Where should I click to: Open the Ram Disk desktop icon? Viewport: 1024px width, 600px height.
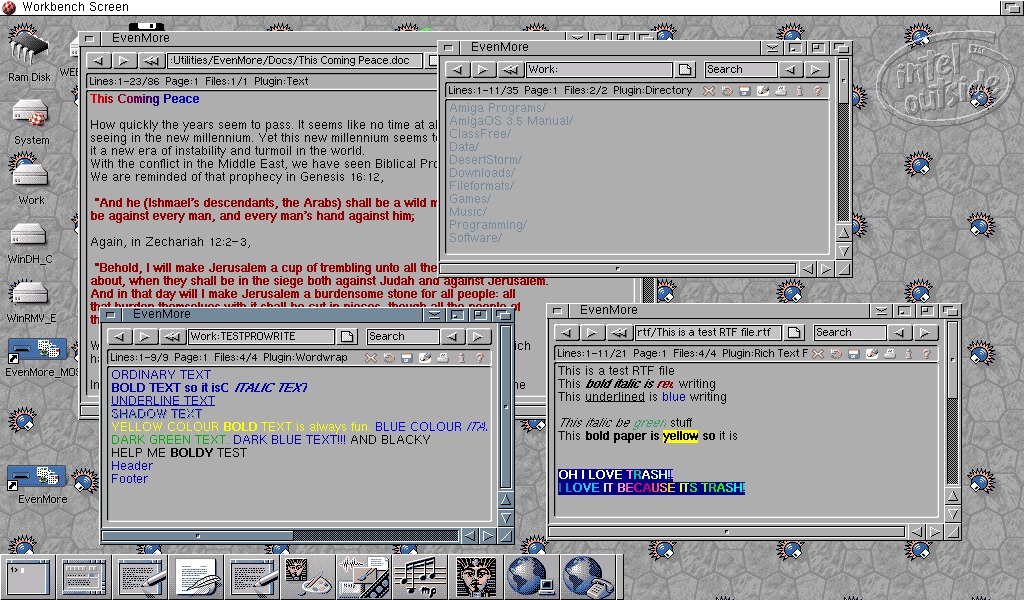click(x=30, y=48)
